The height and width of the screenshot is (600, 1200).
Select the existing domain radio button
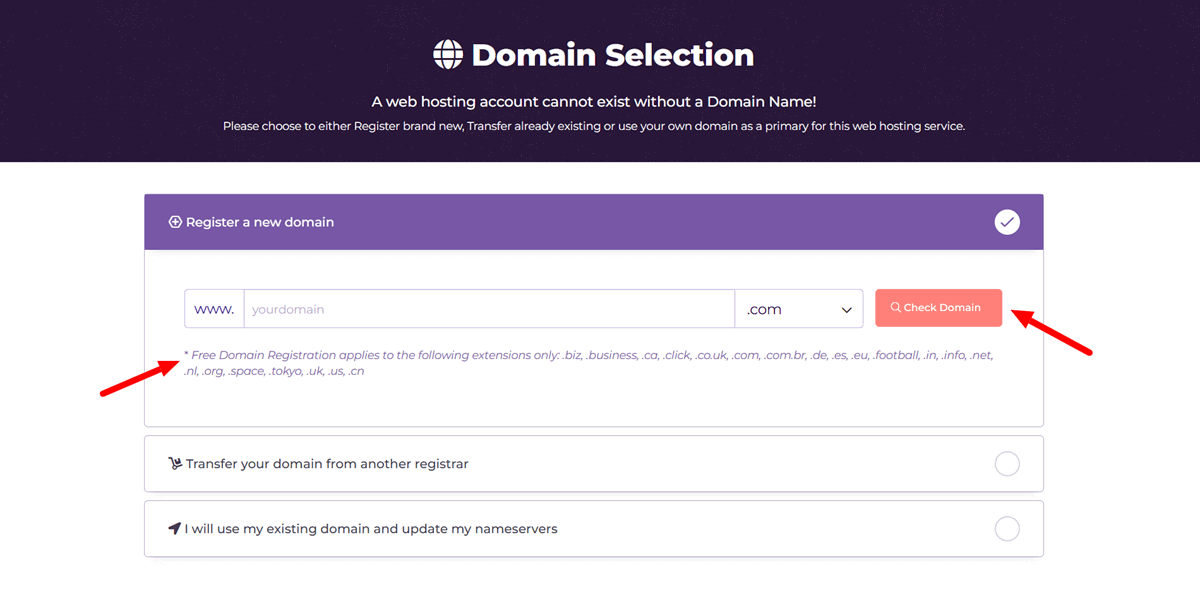1007,528
